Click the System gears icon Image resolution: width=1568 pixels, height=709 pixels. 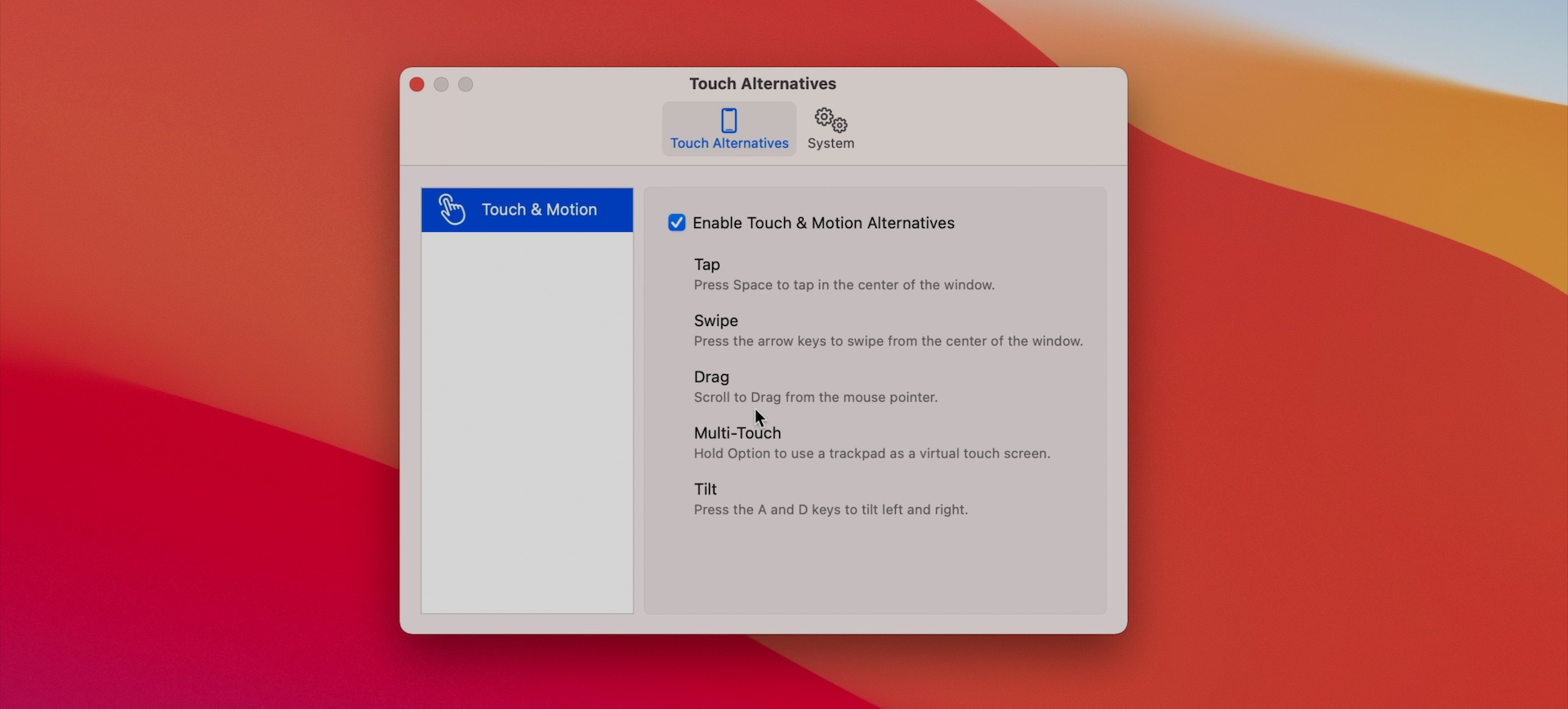[x=831, y=121]
